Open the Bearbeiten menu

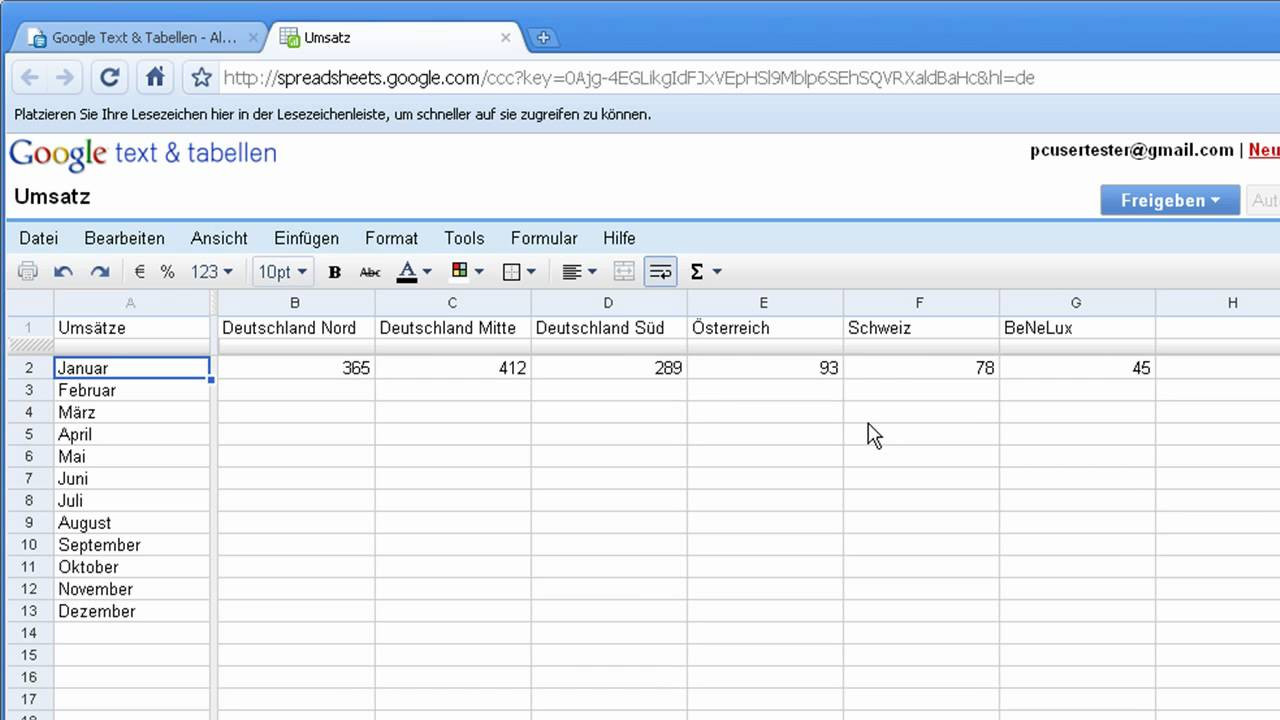[x=124, y=238]
